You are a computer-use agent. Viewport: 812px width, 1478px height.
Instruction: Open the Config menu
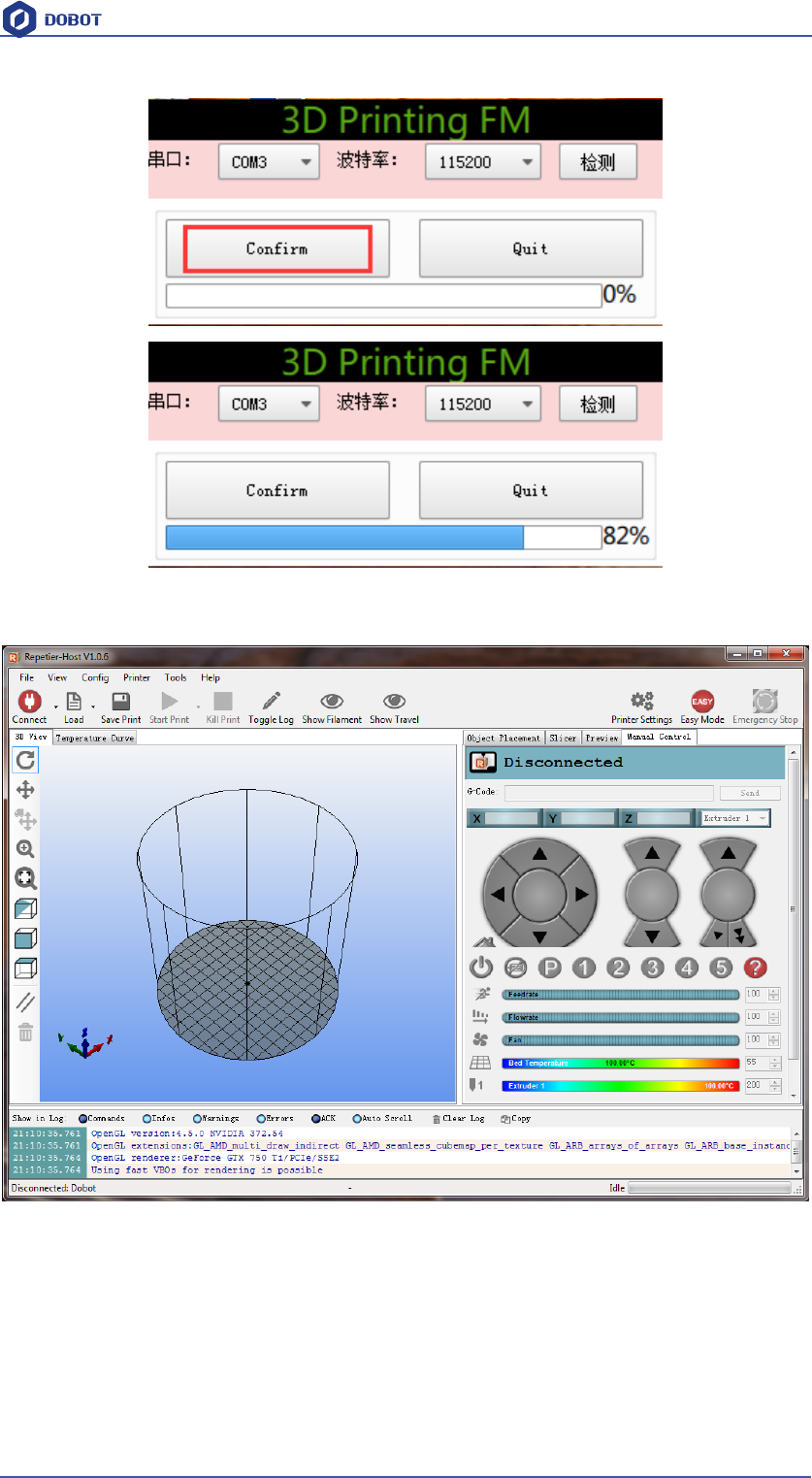(x=95, y=677)
